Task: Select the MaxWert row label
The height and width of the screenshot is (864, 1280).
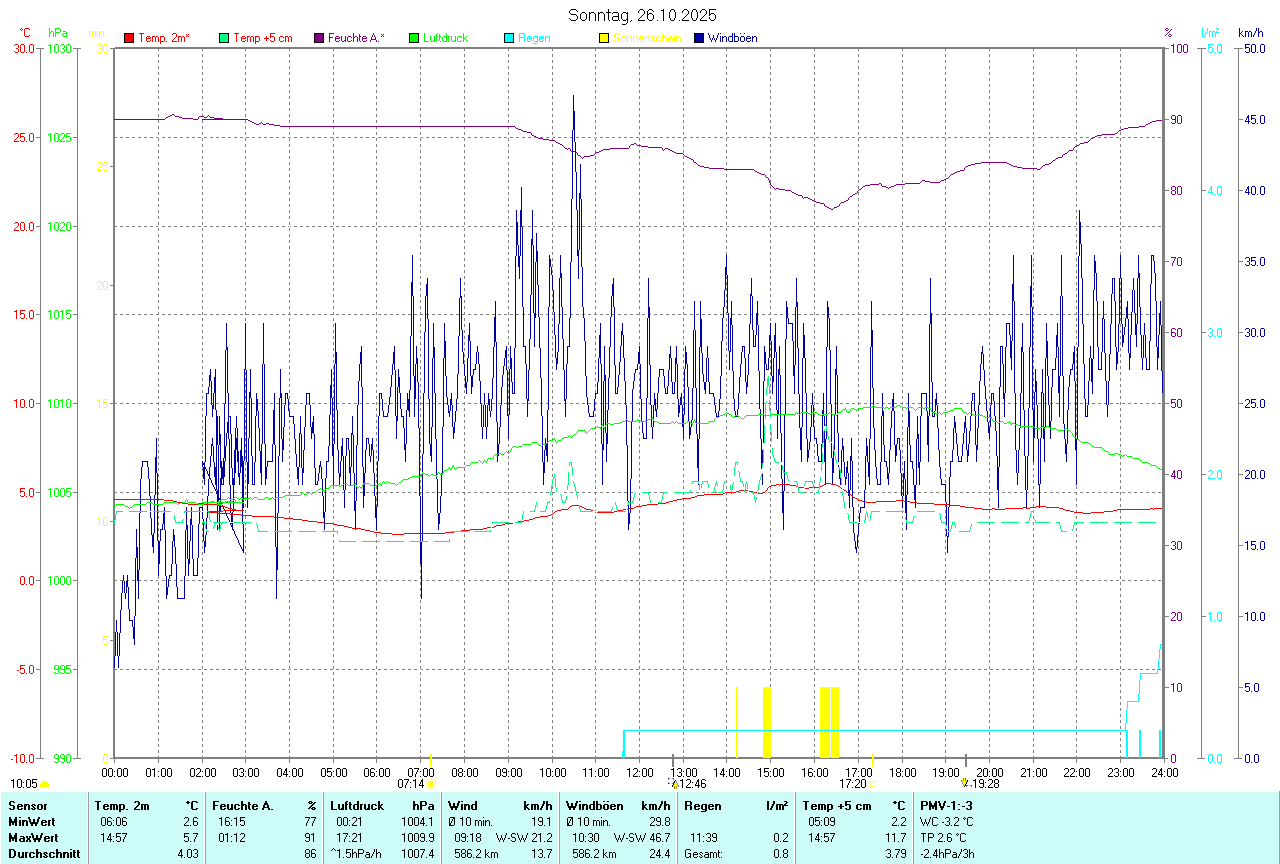Action: (35, 837)
